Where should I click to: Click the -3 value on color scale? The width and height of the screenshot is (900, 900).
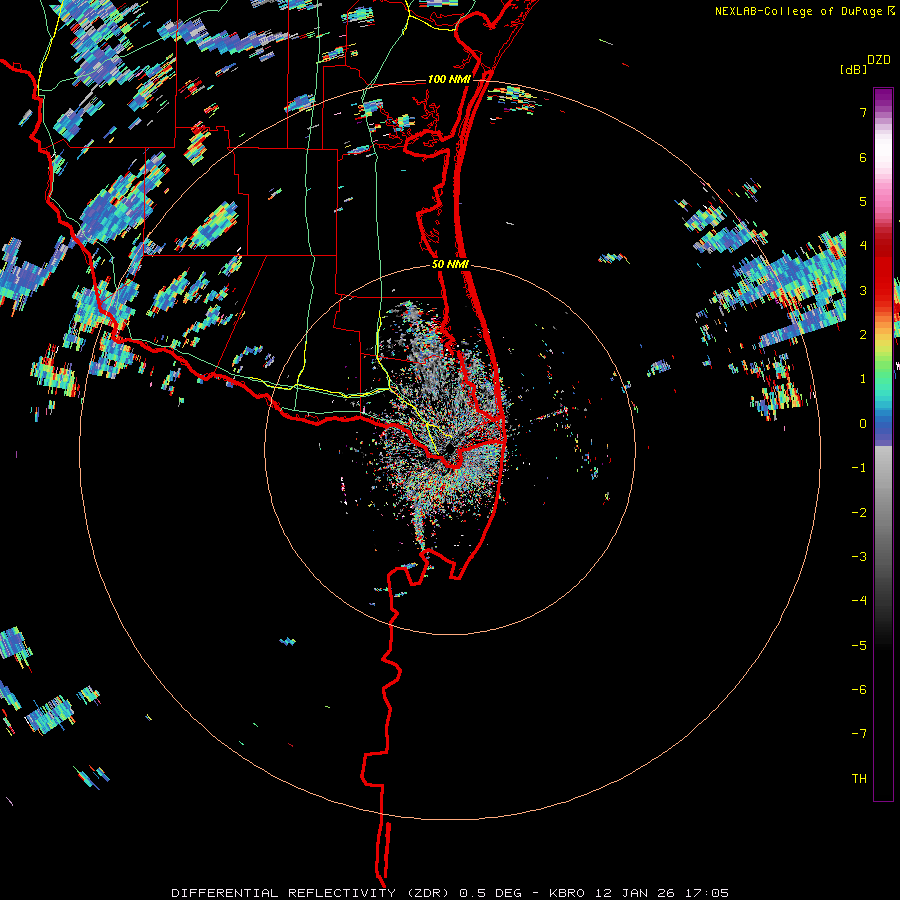tap(859, 556)
